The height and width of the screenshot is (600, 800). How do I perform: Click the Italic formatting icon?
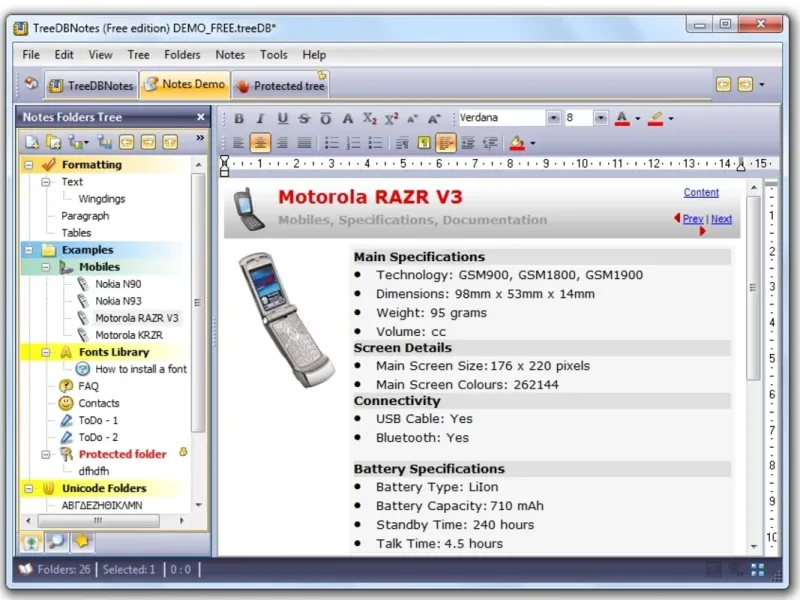click(x=260, y=118)
